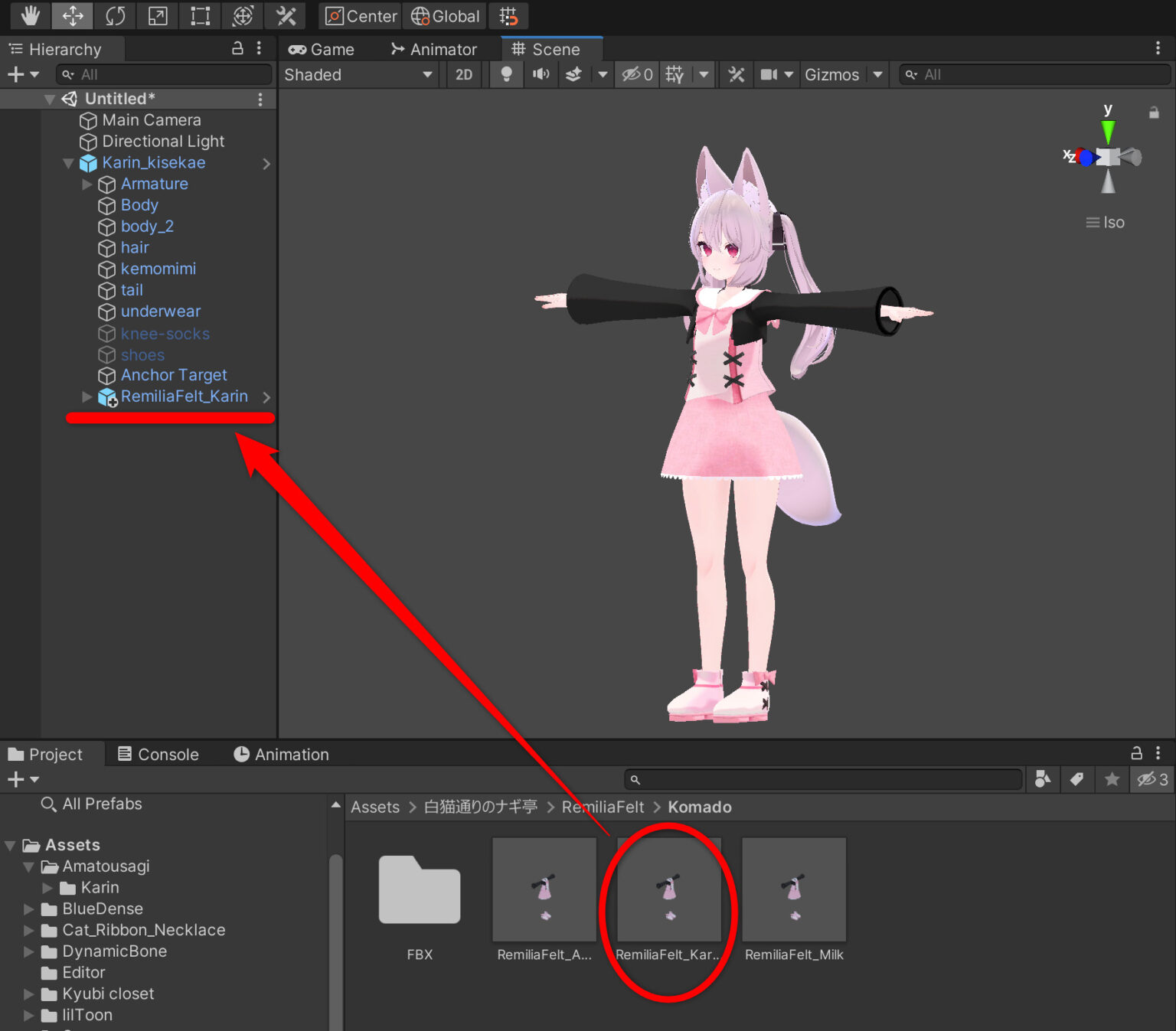Click the plus button in the Hierarchy panel

tap(15, 74)
